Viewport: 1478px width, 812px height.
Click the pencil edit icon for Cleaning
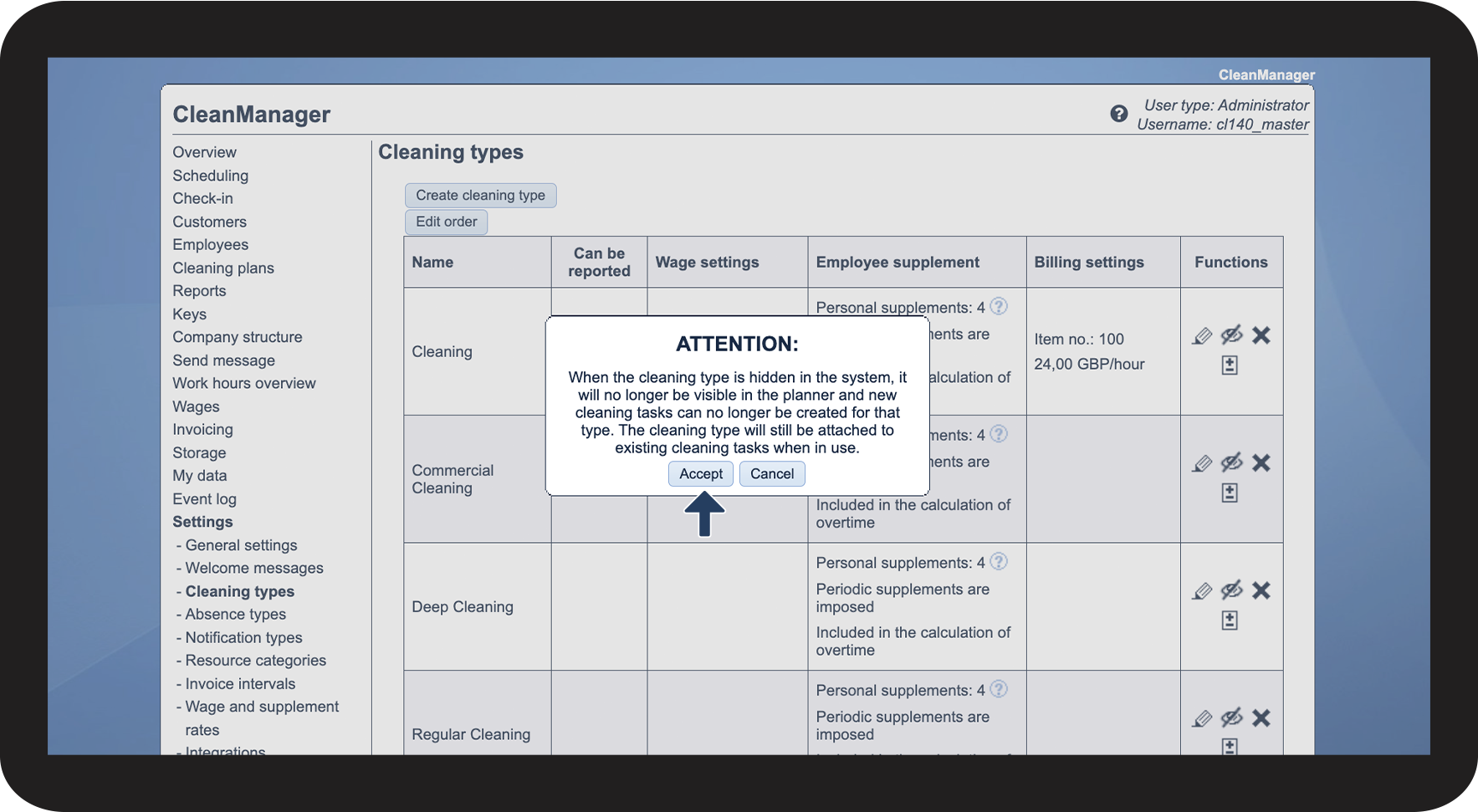pos(1202,336)
